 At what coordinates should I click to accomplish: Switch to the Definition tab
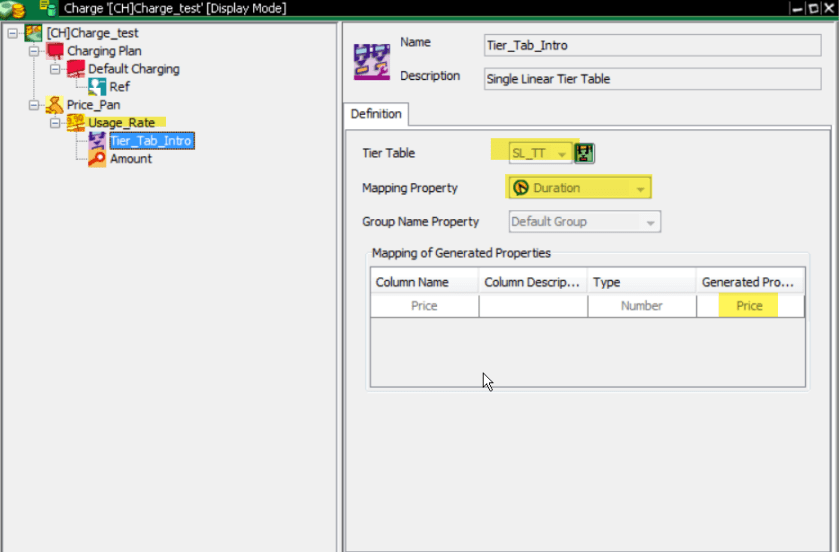(x=376, y=114)
